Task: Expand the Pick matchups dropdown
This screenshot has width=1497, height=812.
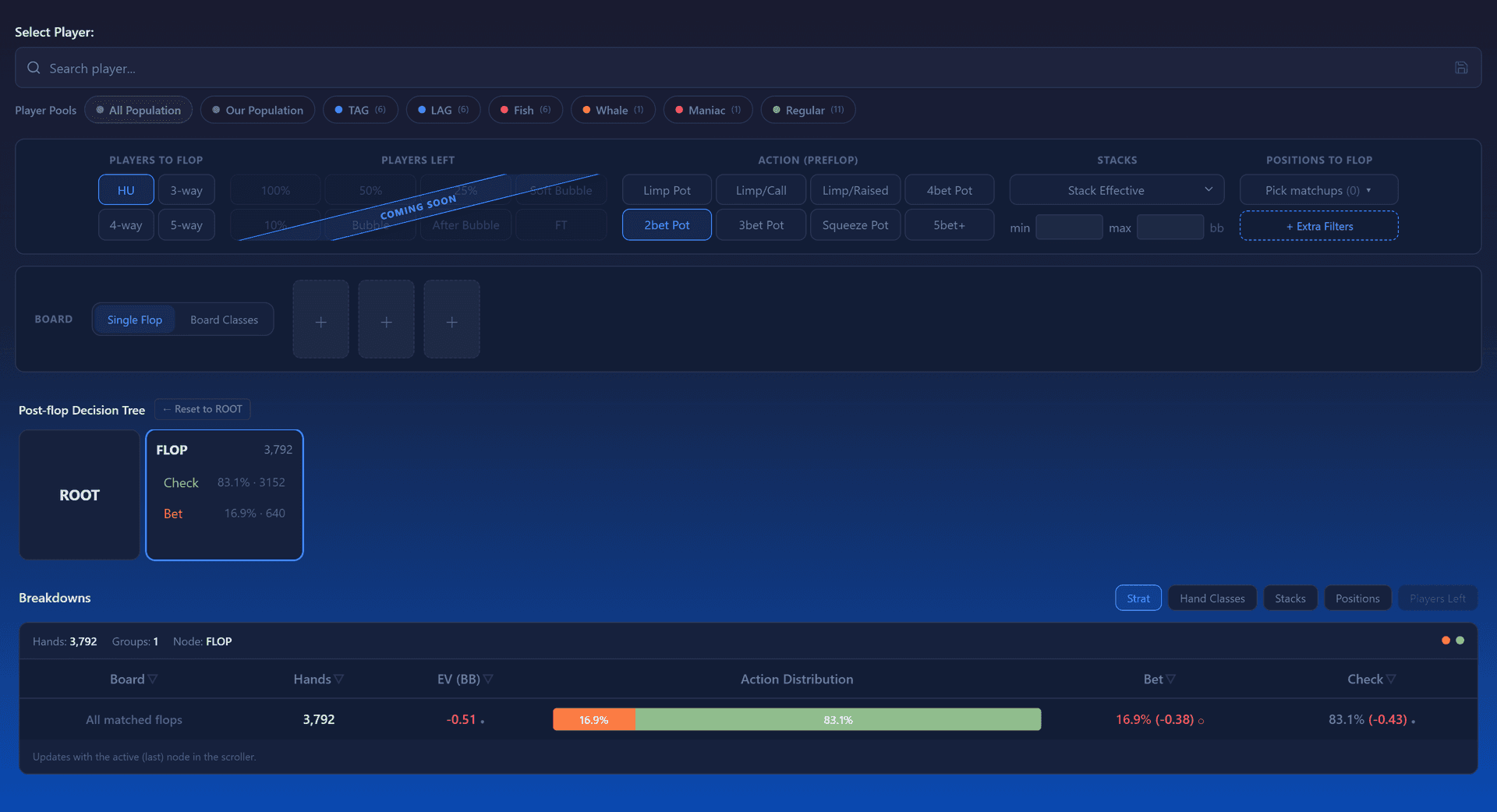Action: (1318, 190)
